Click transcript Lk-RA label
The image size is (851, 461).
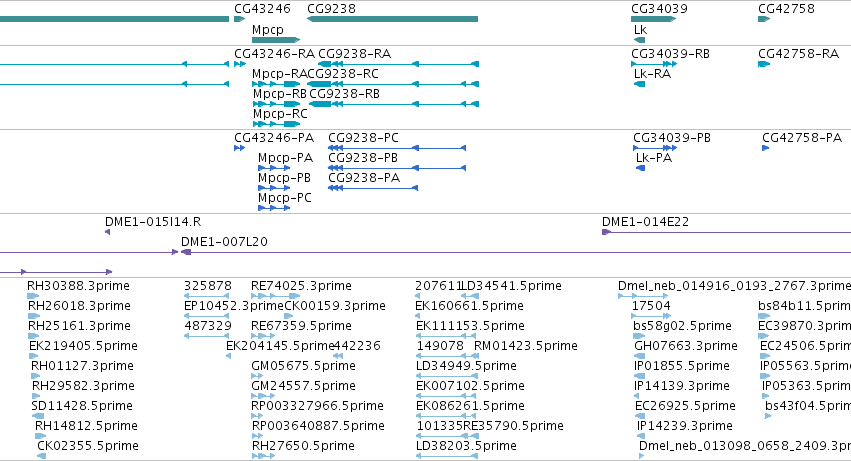[x=652, y=74]
